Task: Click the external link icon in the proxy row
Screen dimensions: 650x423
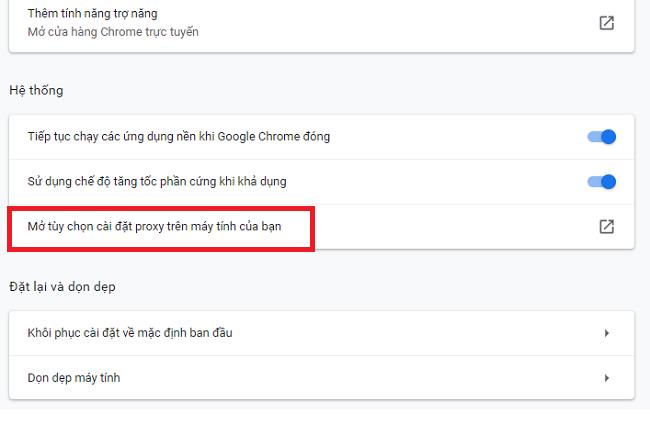Action: coord(606,227)
